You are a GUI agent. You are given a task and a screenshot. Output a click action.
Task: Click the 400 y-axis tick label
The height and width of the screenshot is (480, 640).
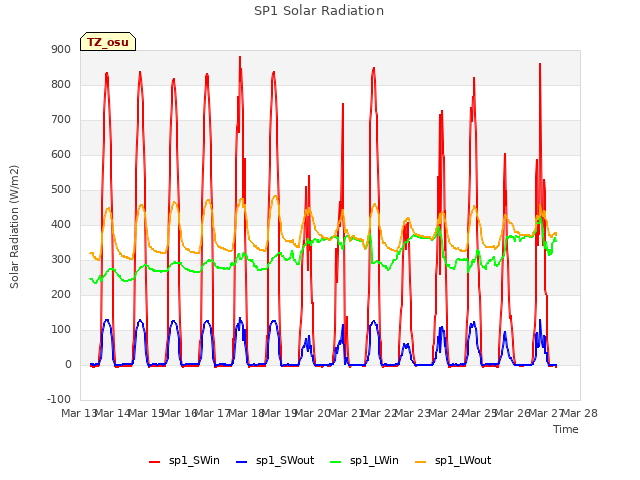pyautogui.click(x=61, y=224)
